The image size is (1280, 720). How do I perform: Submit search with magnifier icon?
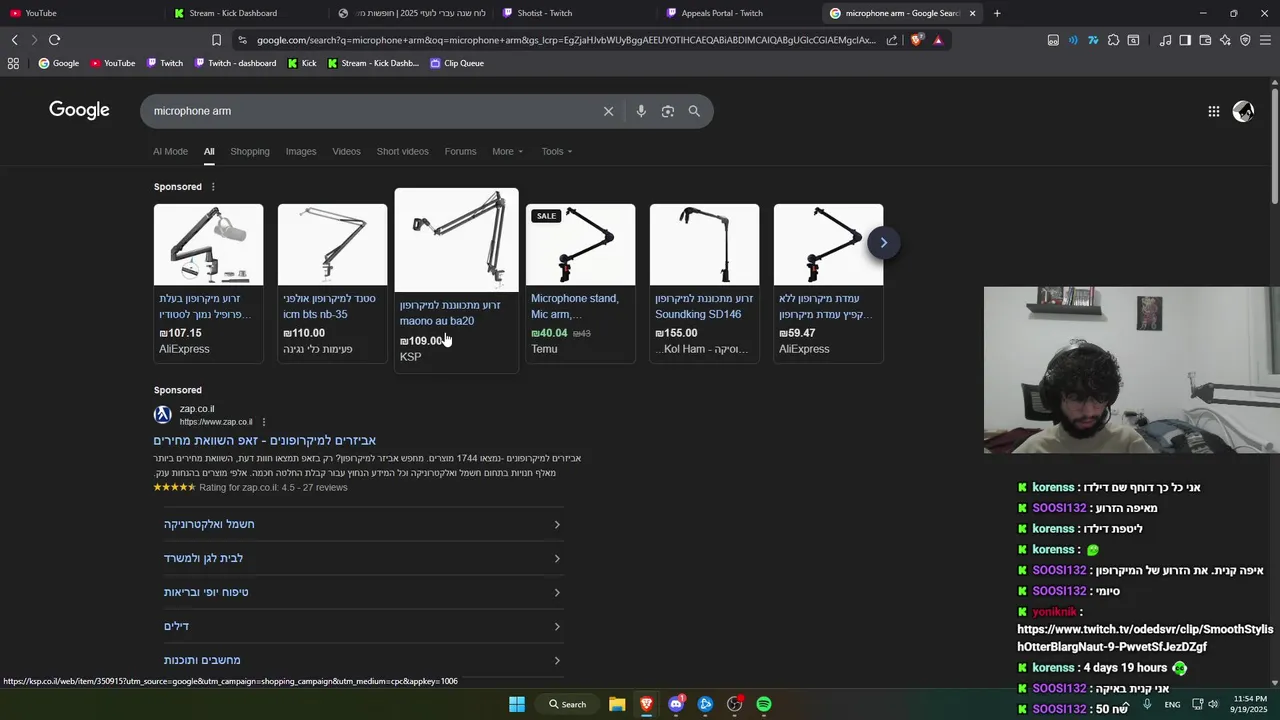pyautogui.click(x=694, y=111)
